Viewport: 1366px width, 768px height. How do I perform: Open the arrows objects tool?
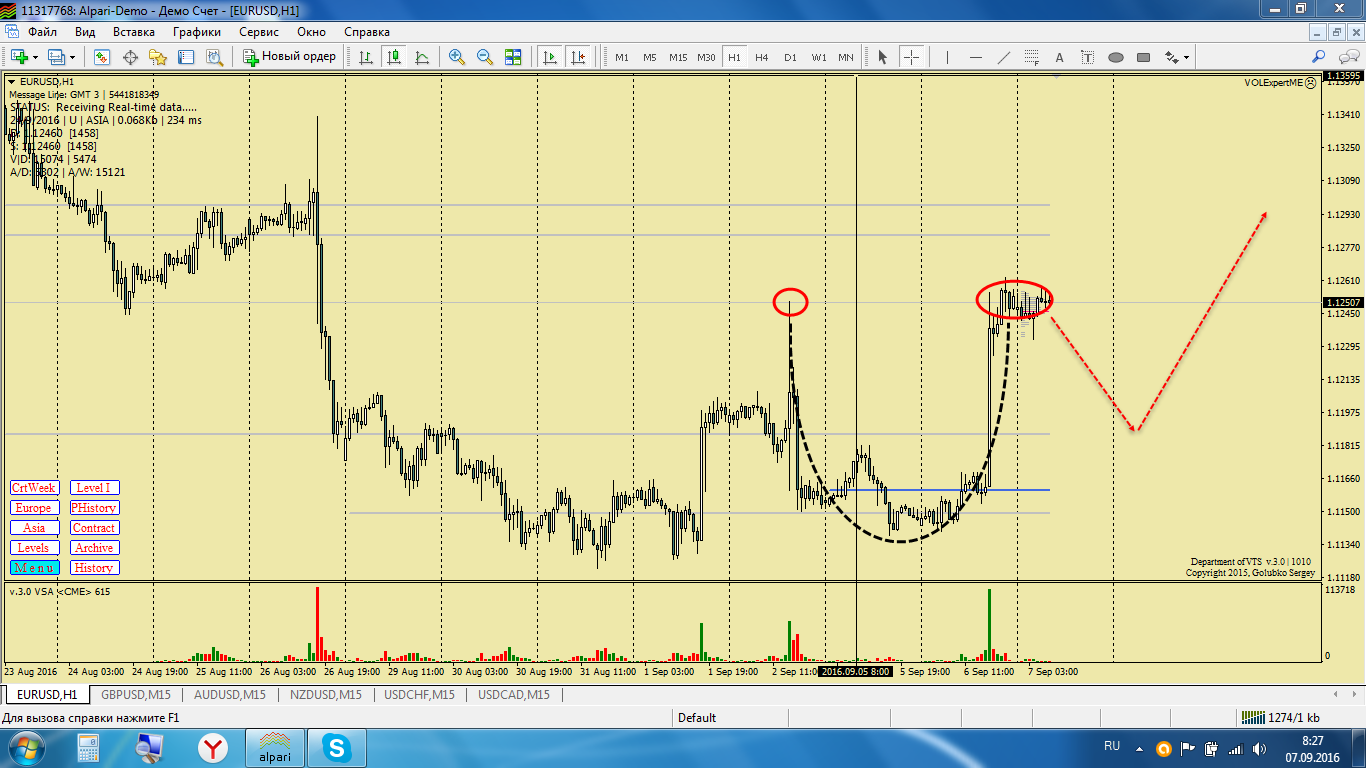click(1171, 57)
